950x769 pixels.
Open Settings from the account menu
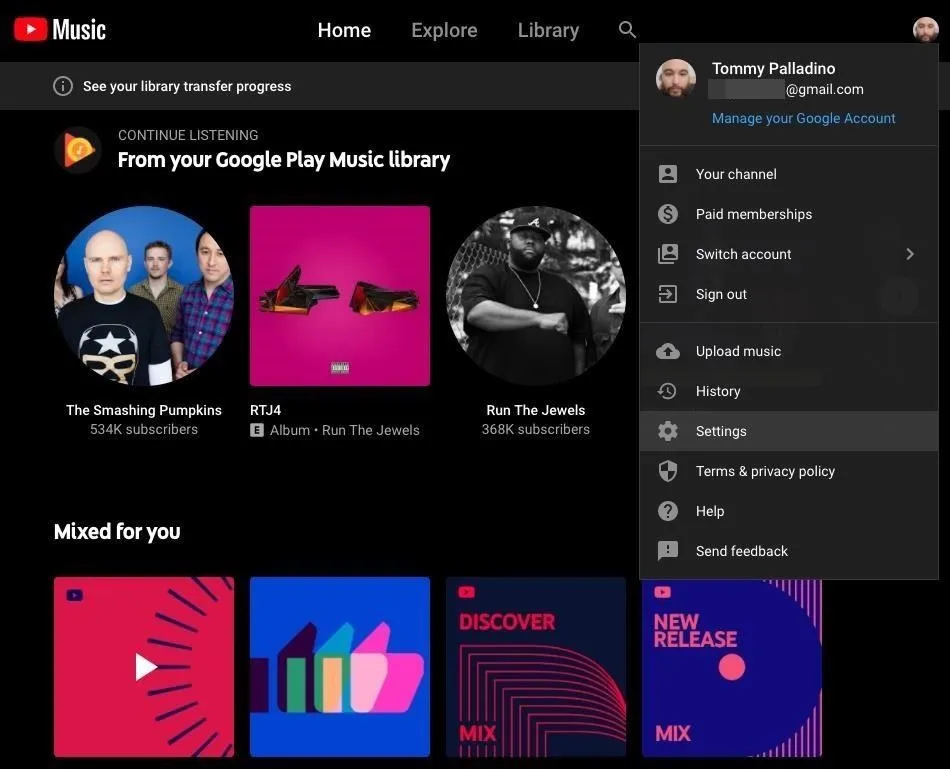[789, 431]
